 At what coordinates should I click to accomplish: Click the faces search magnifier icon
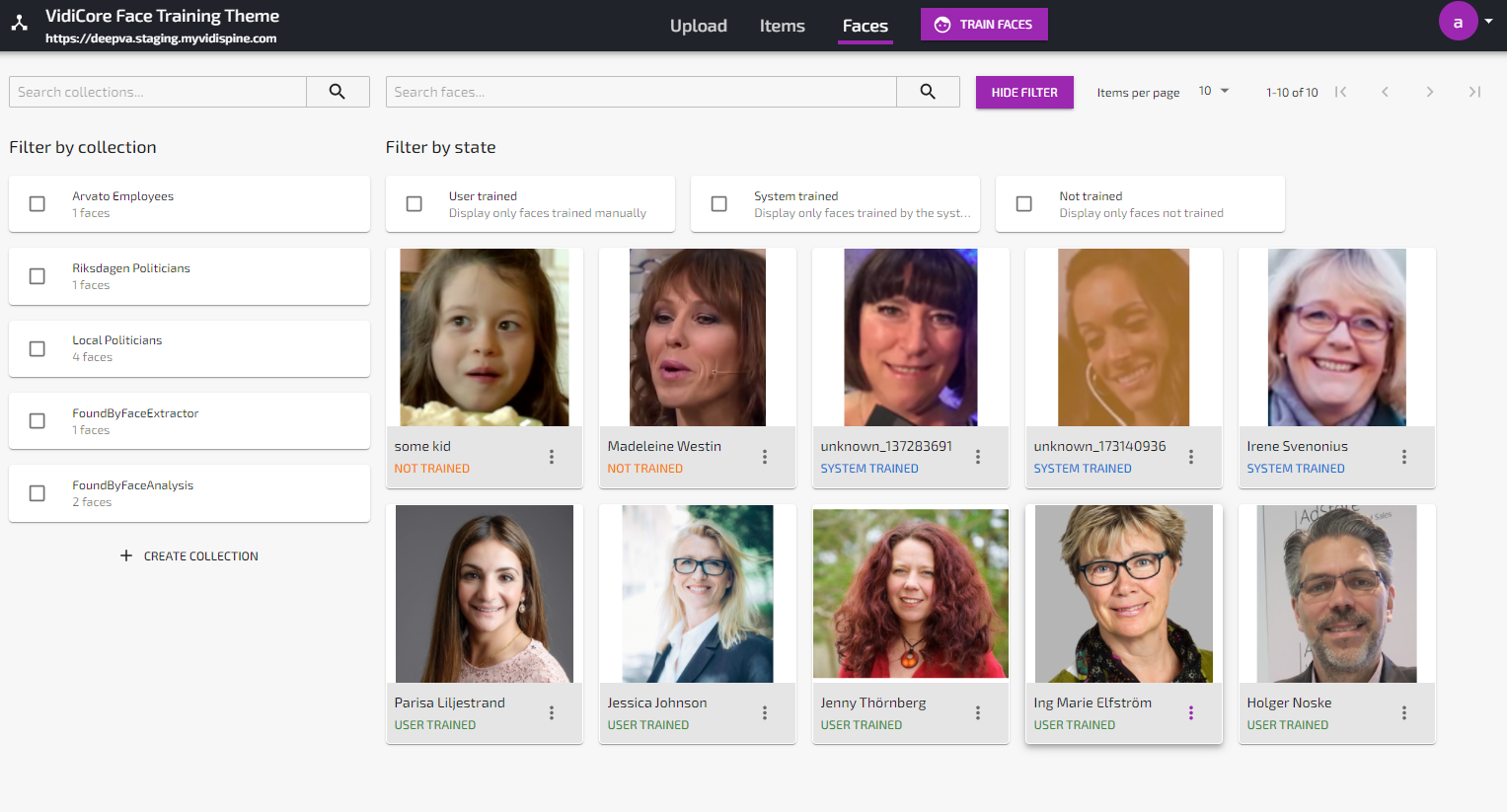927,91
